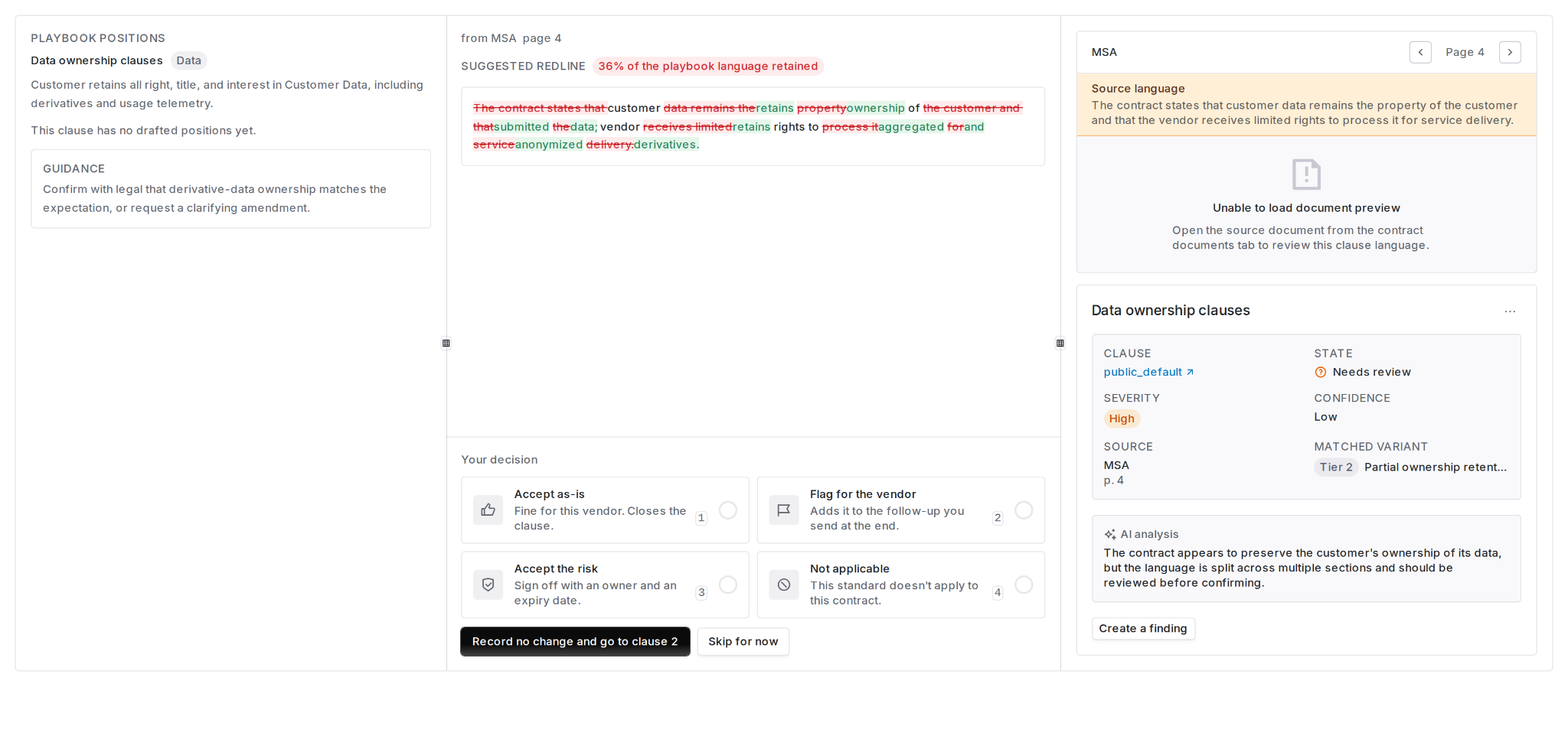This screenshot has width=1568, height=746.
Task: Open the Data ownership clauses ellipsis menu
Action: [1510, 311]
